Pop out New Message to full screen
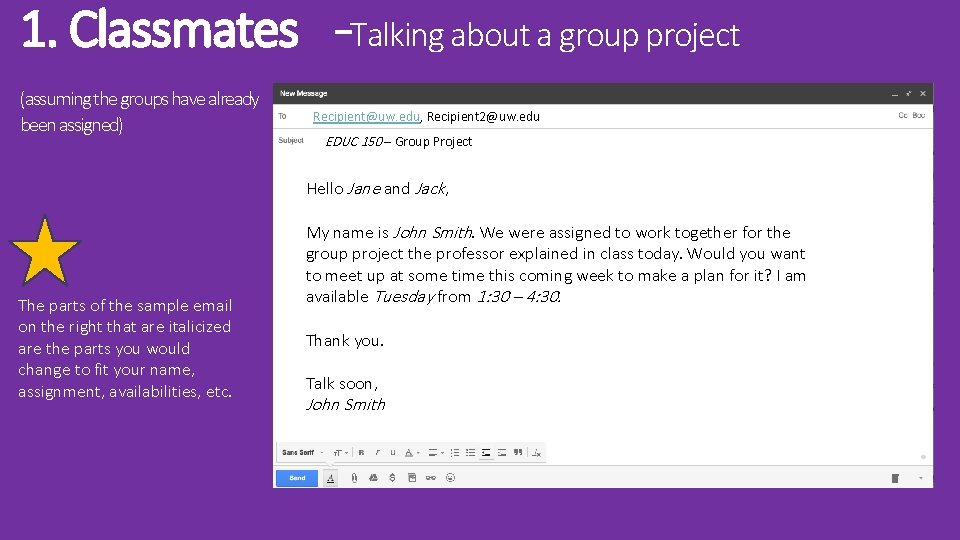This screenshot has width=960, height=540. [x=909, y=94]
